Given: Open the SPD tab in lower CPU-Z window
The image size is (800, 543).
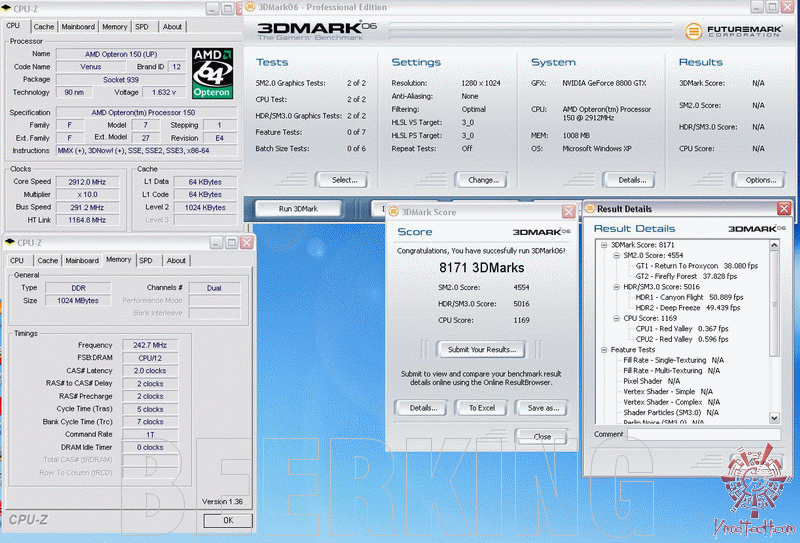Looking at the screenshot, I should [146, 260].
